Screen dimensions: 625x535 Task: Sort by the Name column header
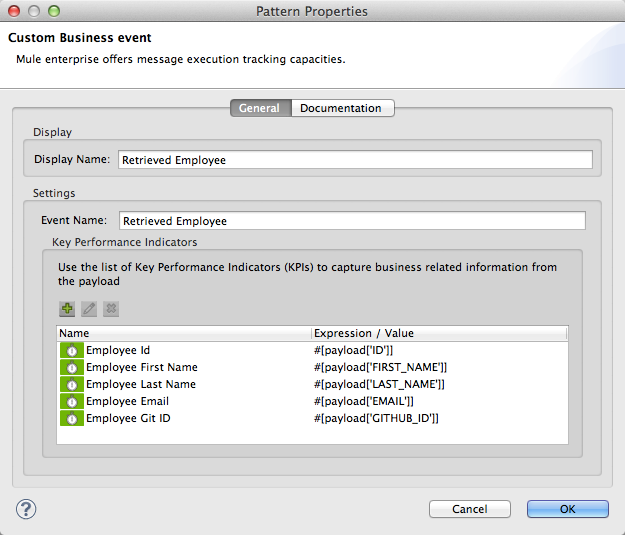[184, 333]
